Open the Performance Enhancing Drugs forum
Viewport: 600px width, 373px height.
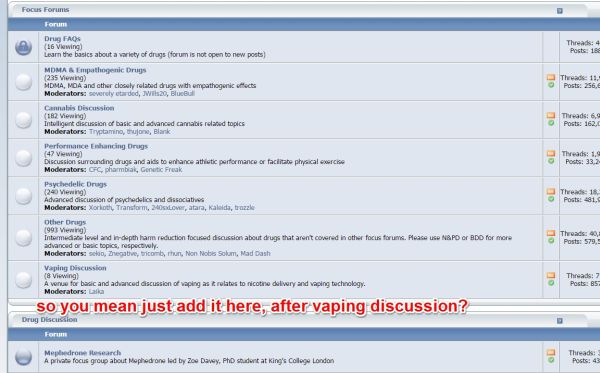[96, 146]
